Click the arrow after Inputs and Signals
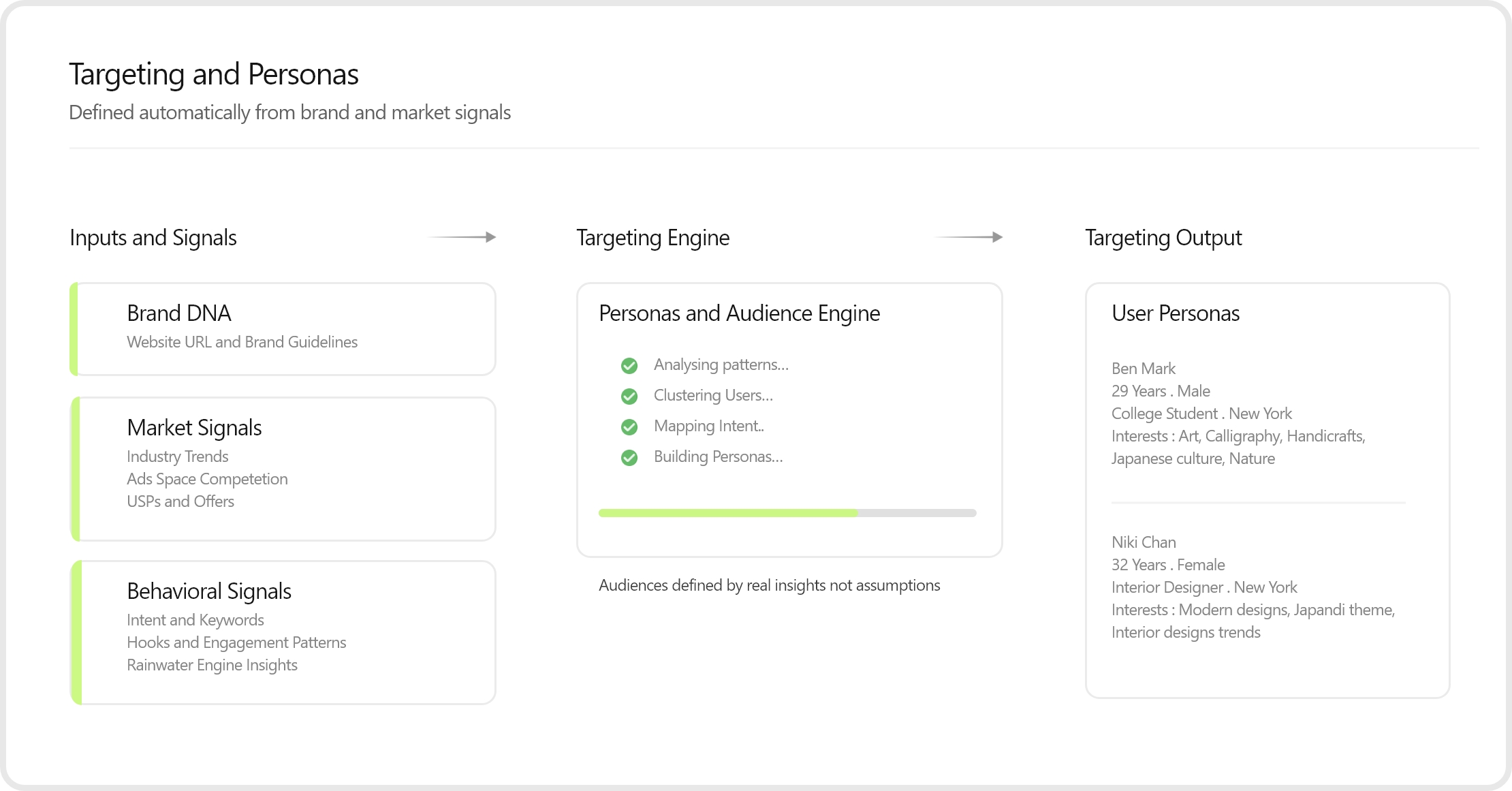Image resolution: width=1512 pixels, height=791 pixels. (x=462, y=237)
